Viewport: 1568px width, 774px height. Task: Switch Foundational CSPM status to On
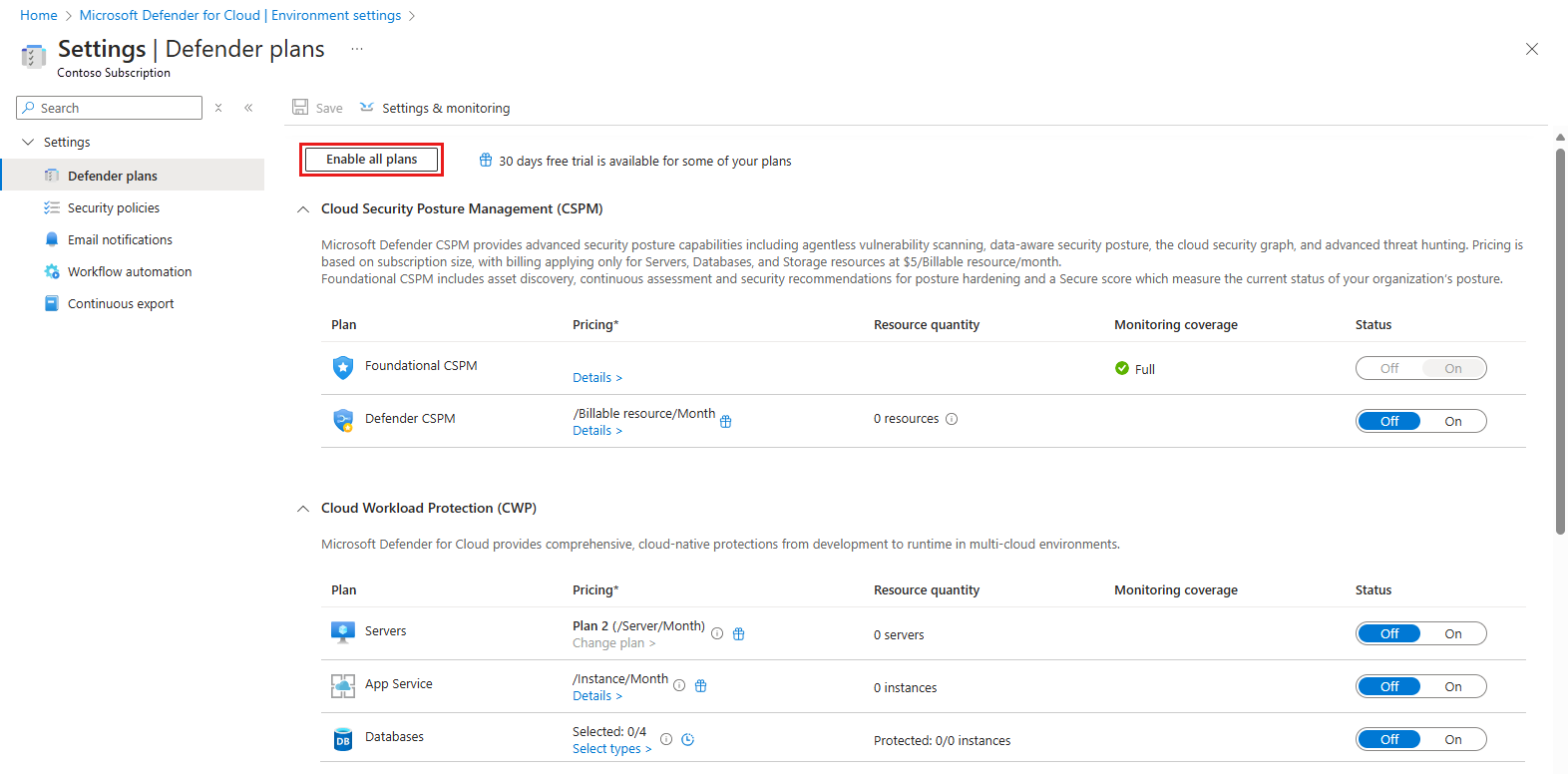tap(1453, 368)
